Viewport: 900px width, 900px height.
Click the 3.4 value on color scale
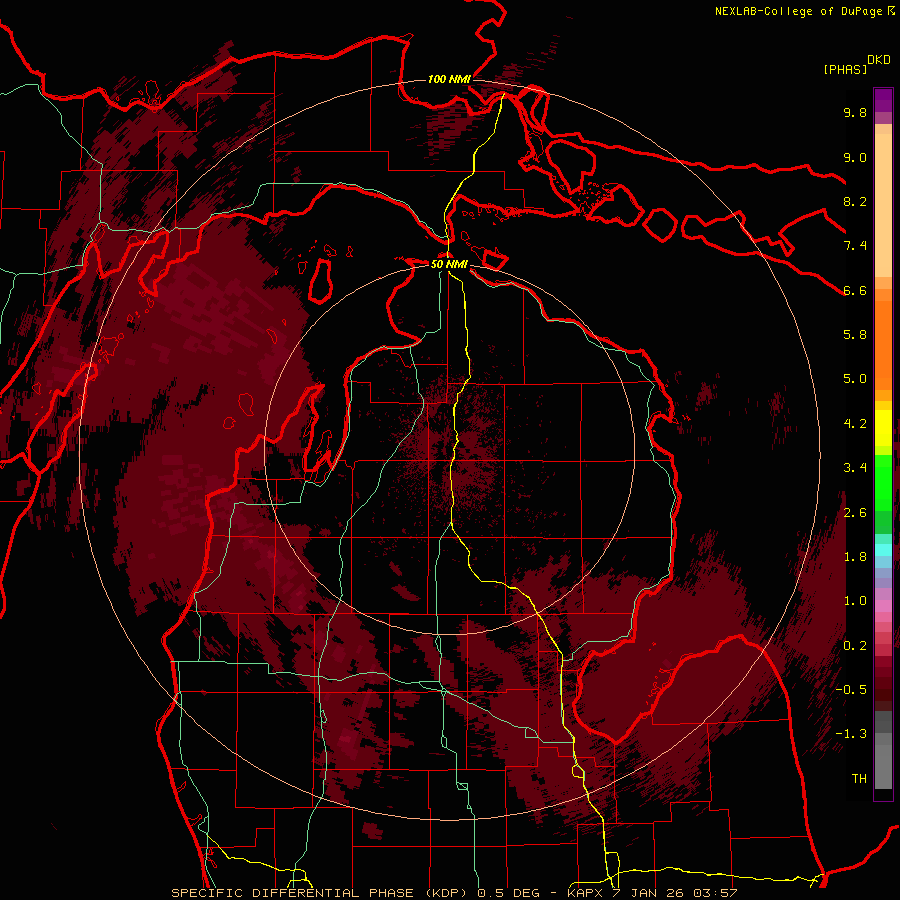(x=855, y=468)
